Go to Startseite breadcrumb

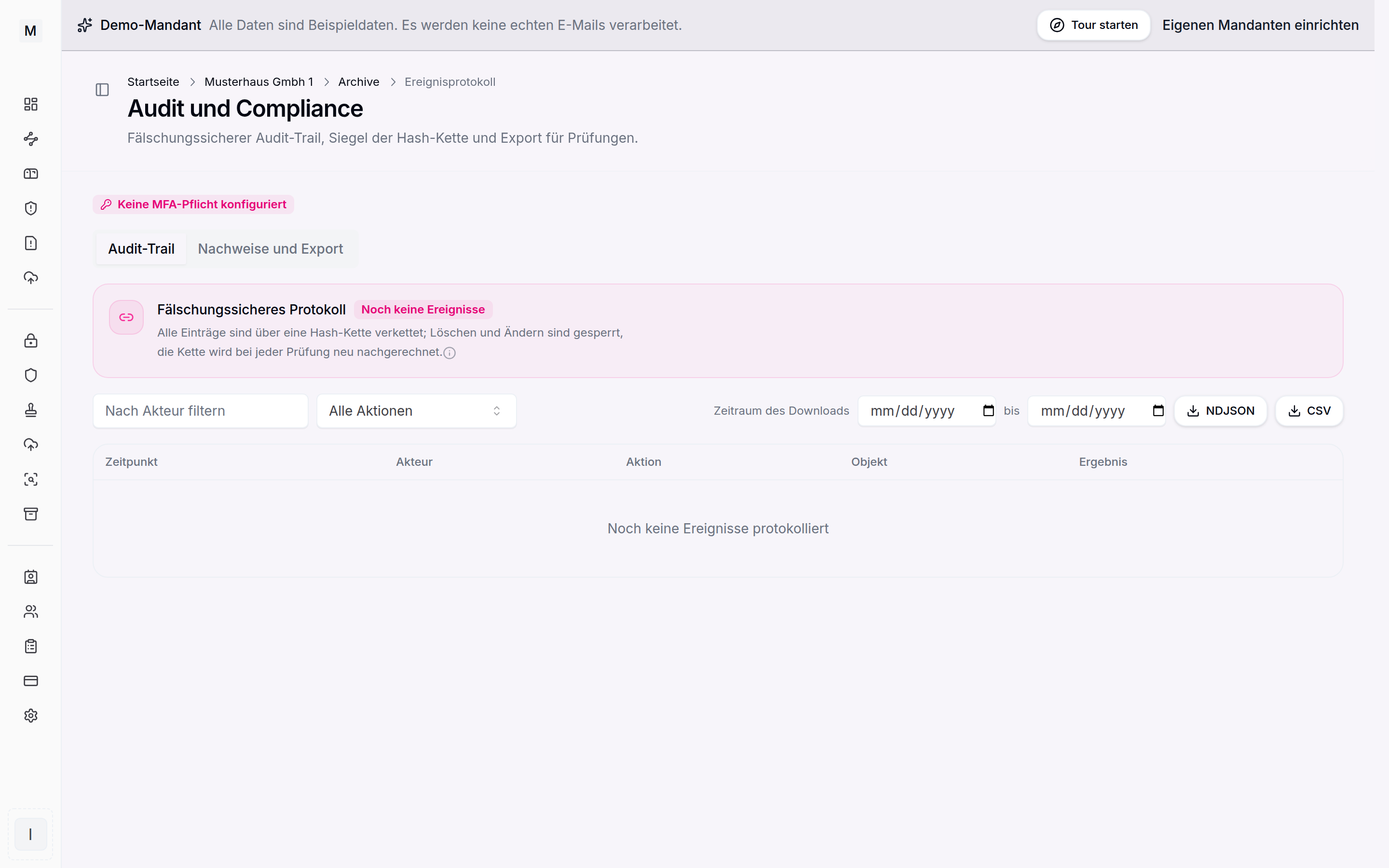[153, 81]
